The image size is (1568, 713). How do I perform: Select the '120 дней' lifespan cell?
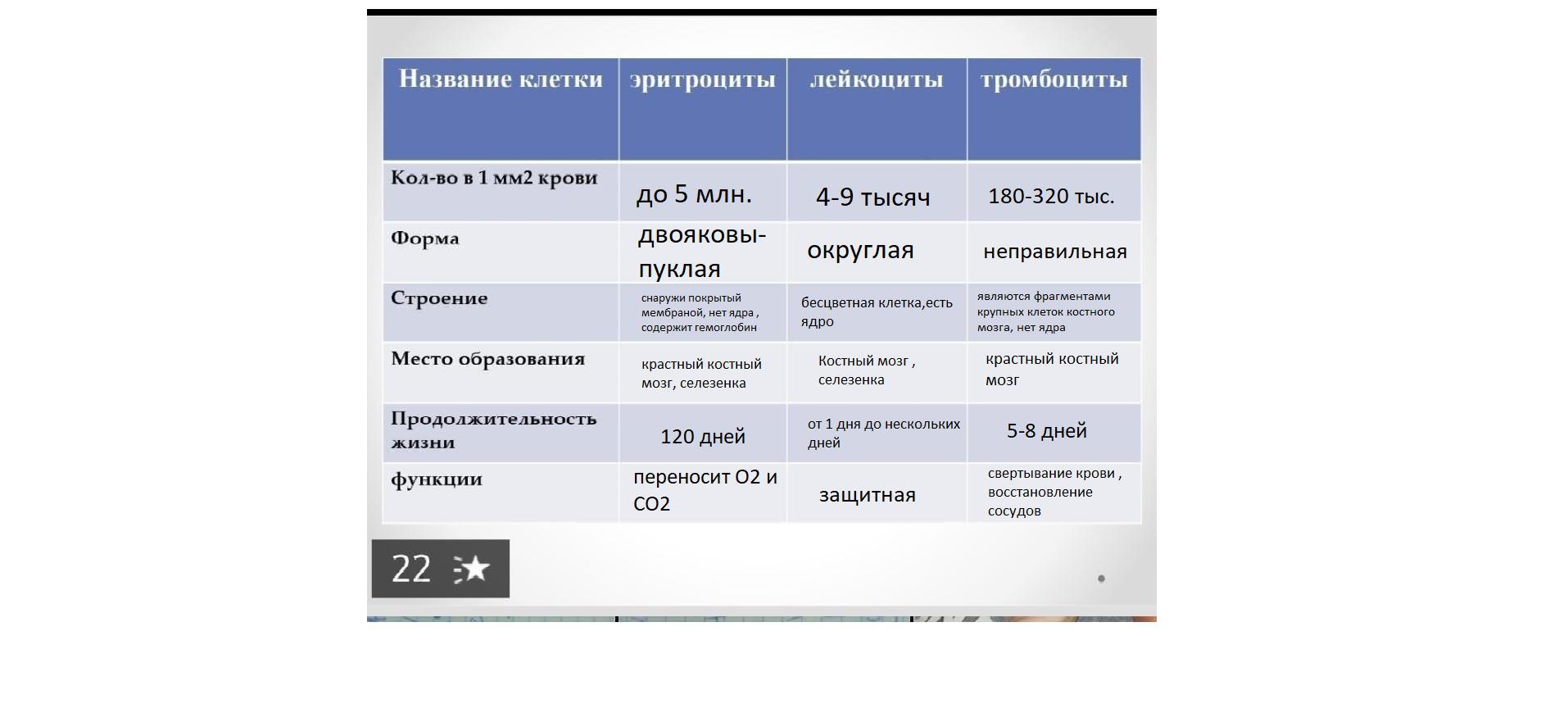702,437
